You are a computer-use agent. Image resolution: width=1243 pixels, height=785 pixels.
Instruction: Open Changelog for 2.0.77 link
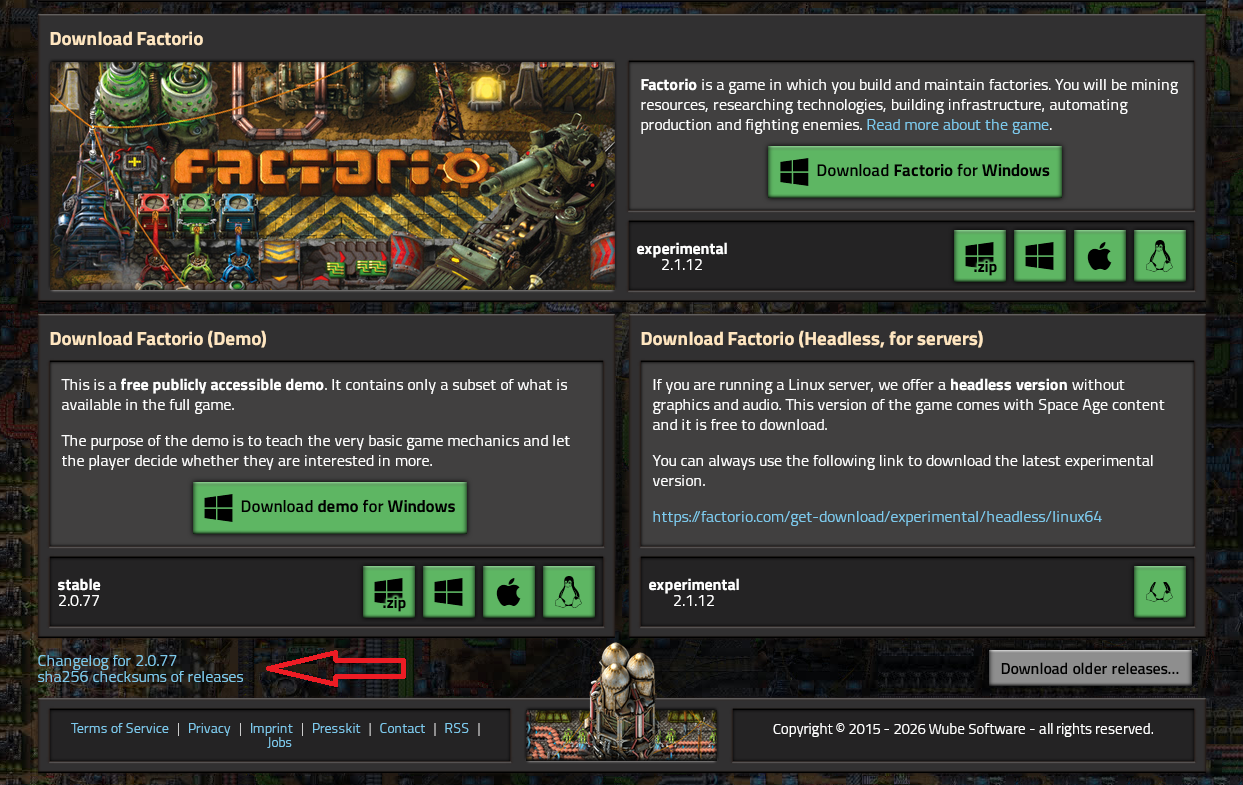(x=107, y=661)
